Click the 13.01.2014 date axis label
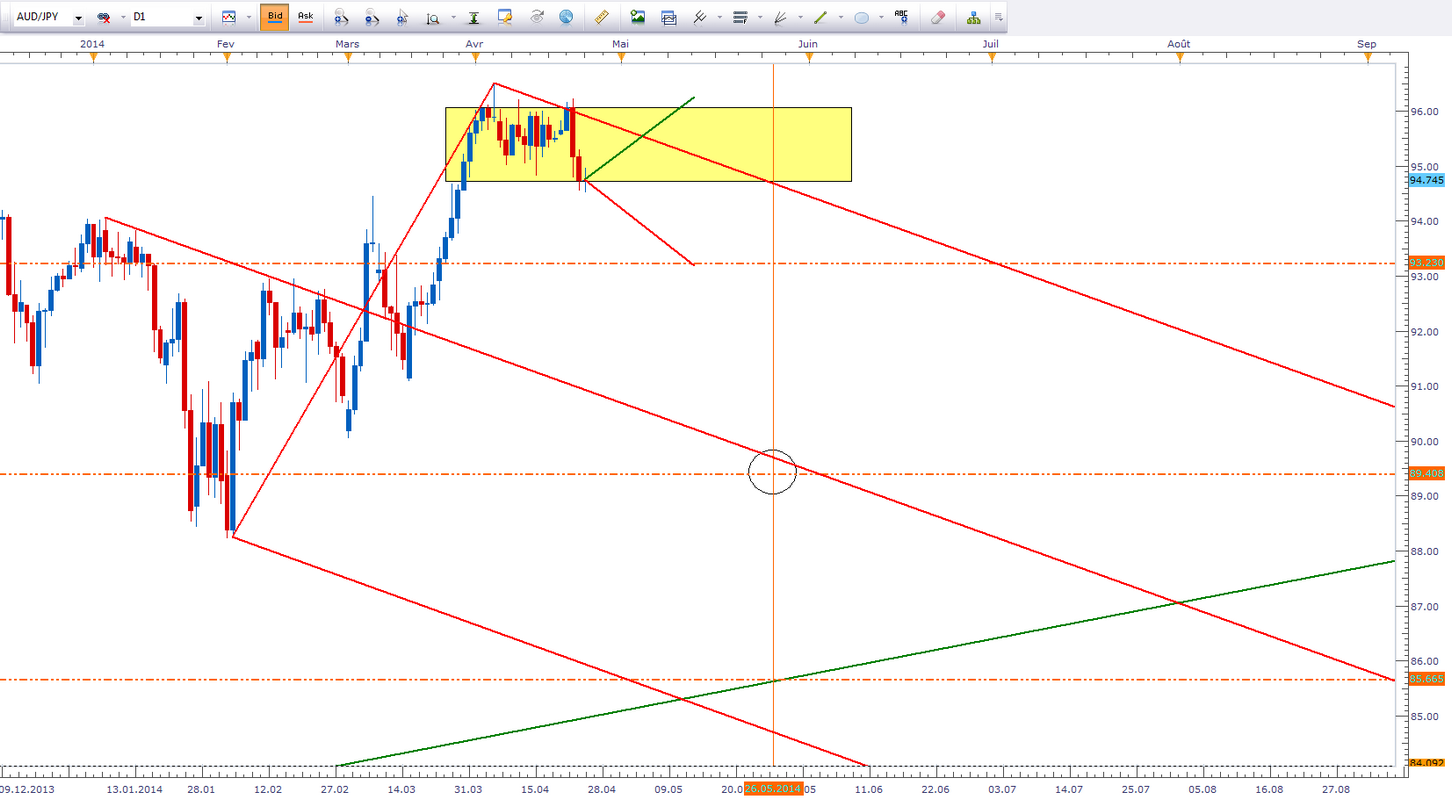This screenshot has width=1452, height=800. 135,789
